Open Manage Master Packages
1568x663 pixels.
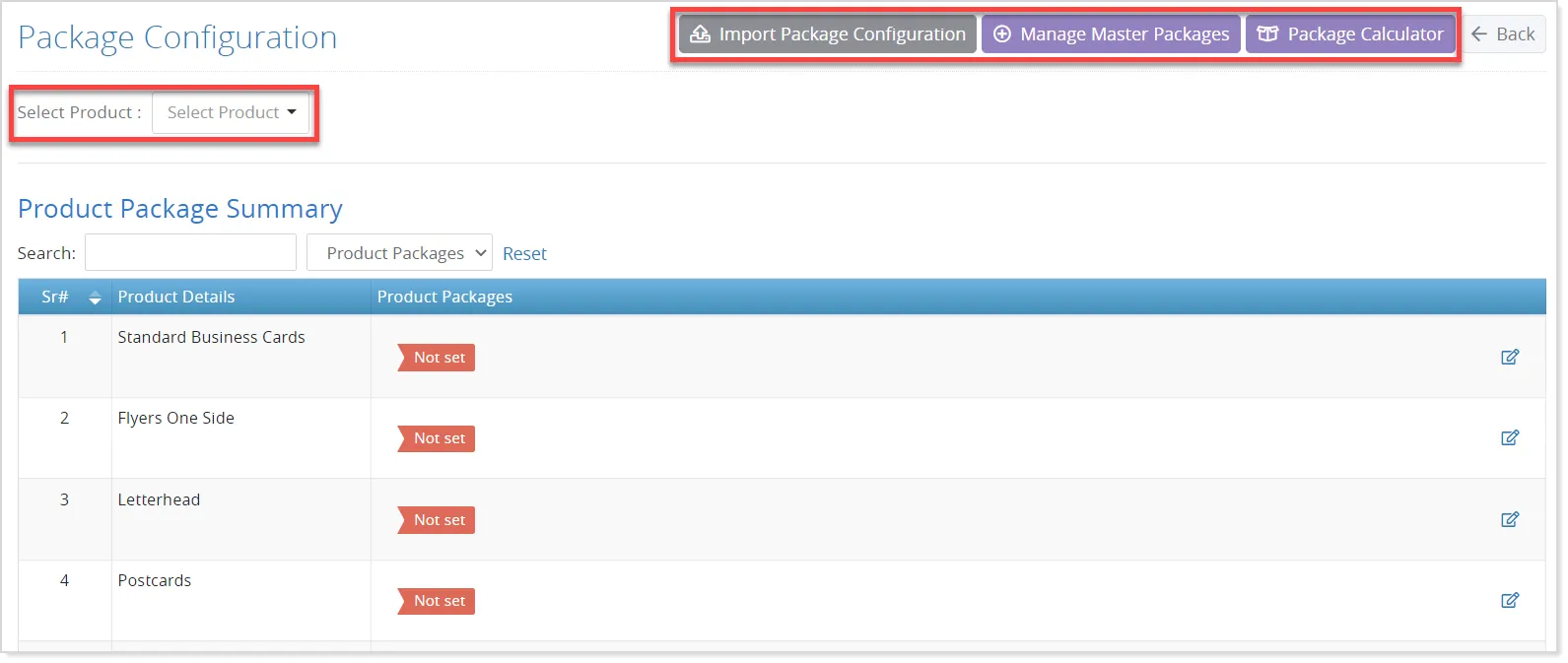pyautogui.click(x=1111, y=34)
